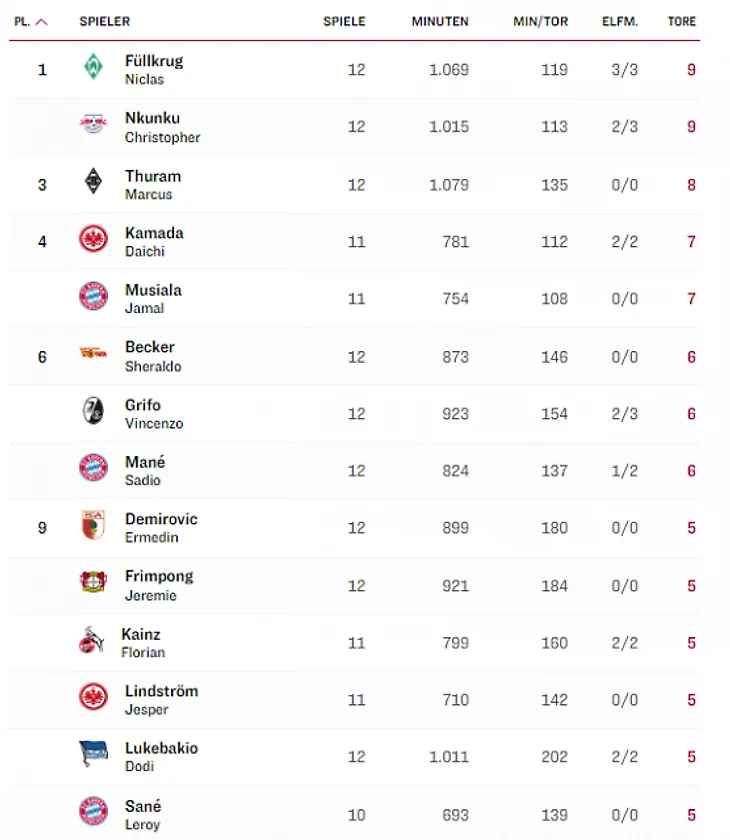Click the Bayern Munich crest beside Musiala

coord(93,296)
